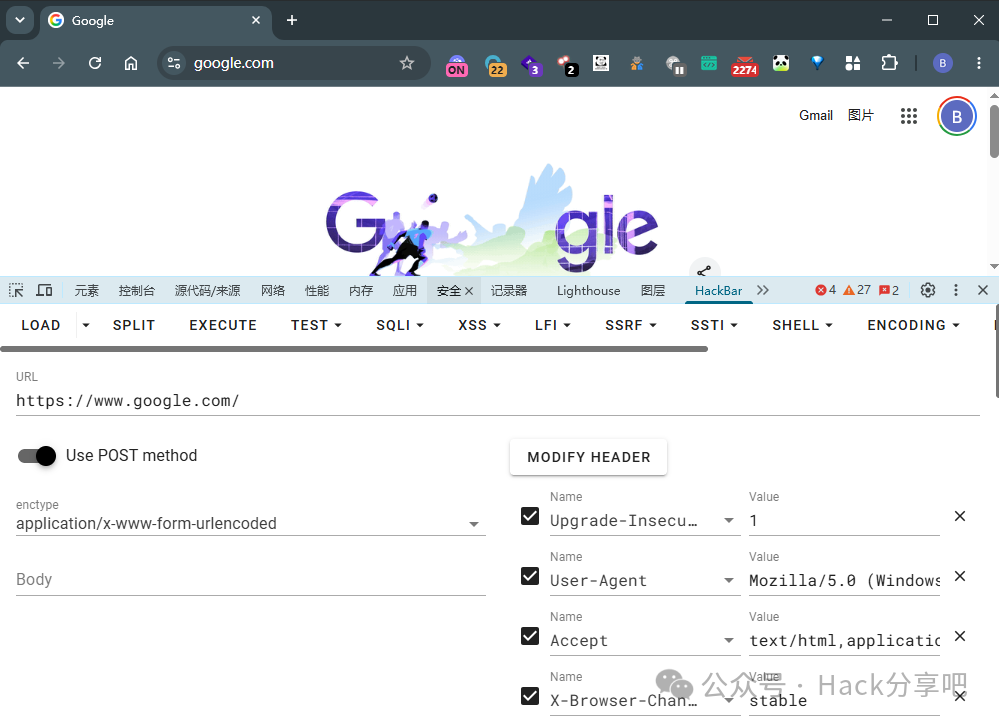This screenshot has width=999, height=725.
Task: Click the SPLIT button
Action: (134, 326)
